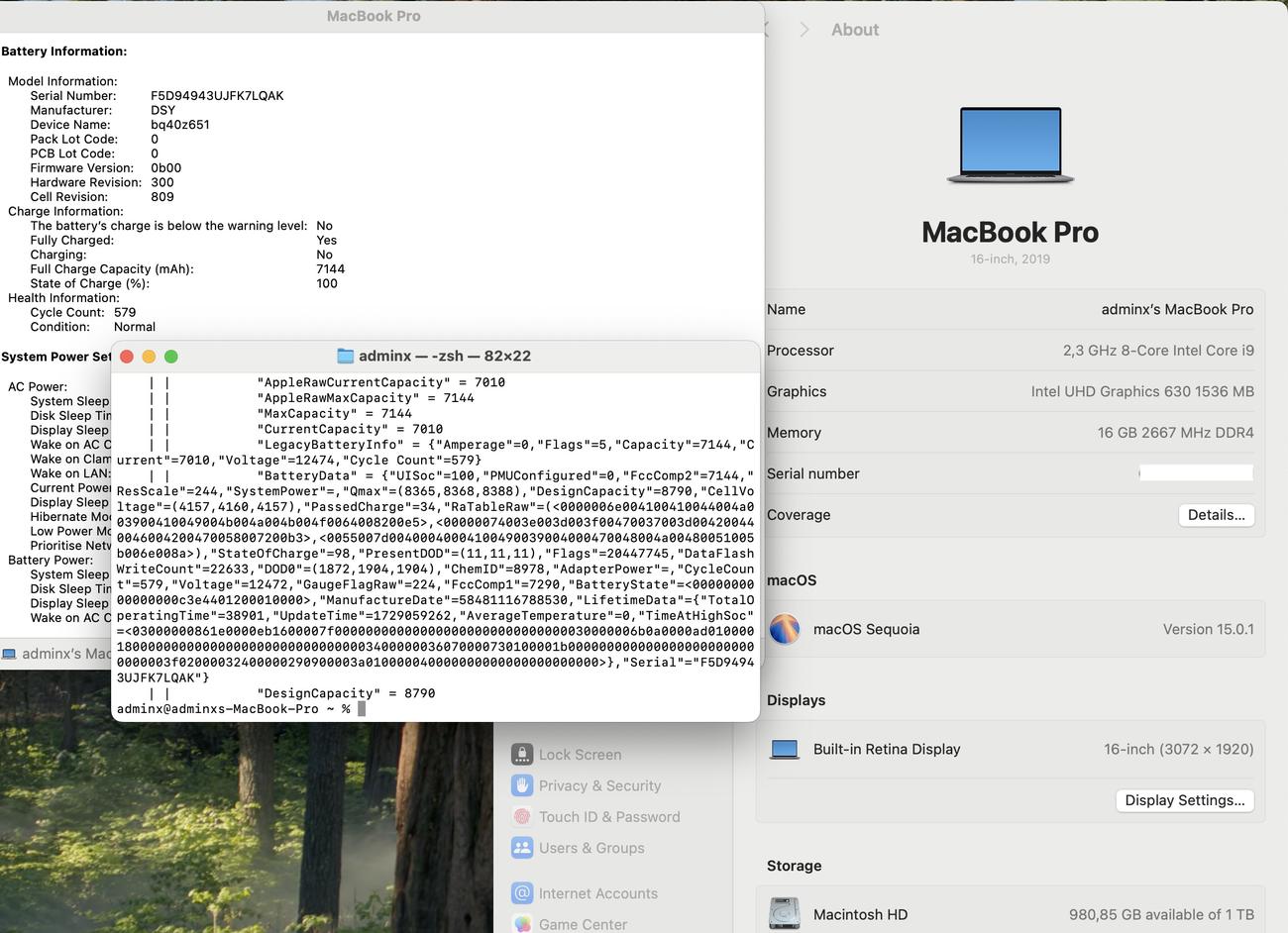Click the macOS Sequoia logo icon

[785, 629]
